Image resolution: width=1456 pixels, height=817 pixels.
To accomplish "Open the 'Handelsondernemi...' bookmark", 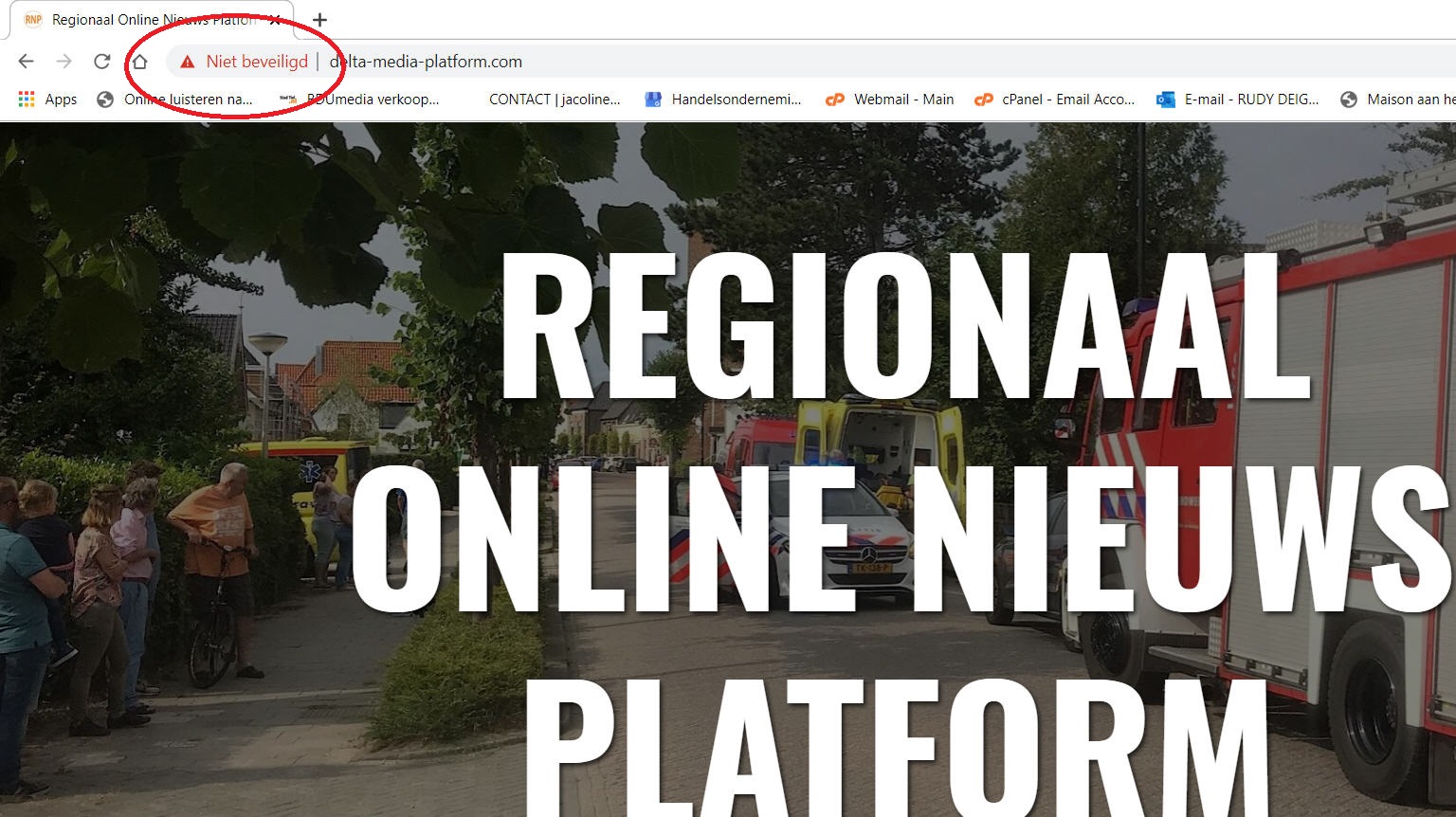I will point(723,100).
